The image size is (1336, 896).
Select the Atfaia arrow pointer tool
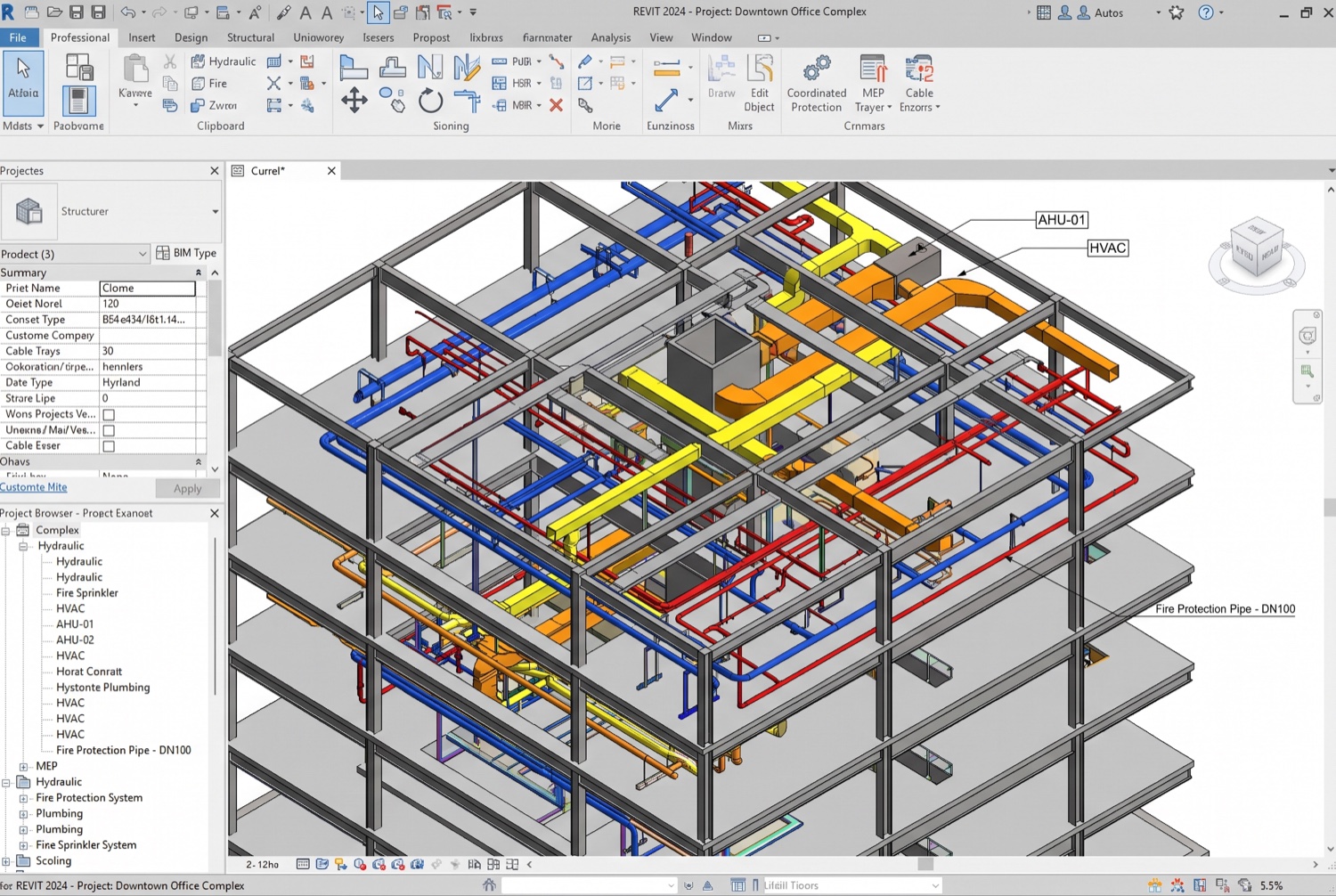pyautogui.click(x=23, y=84)
